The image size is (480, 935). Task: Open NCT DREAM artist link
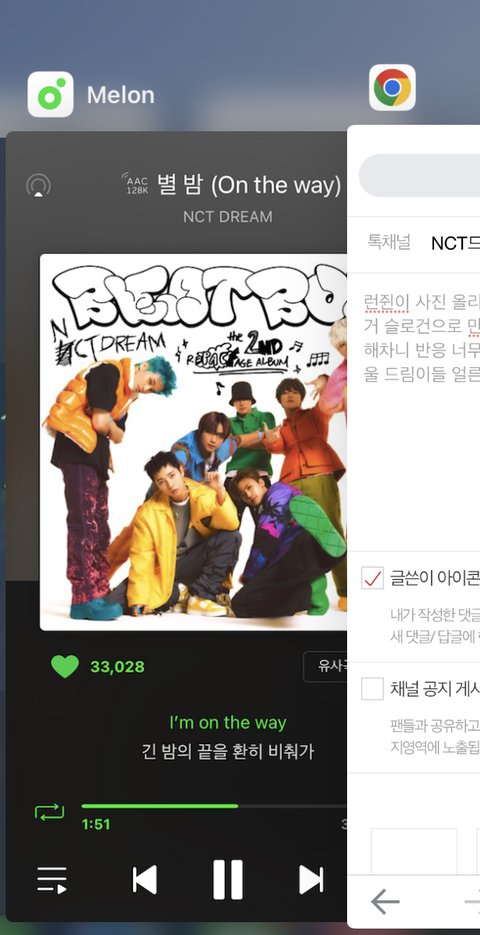[x=228, y=216]
